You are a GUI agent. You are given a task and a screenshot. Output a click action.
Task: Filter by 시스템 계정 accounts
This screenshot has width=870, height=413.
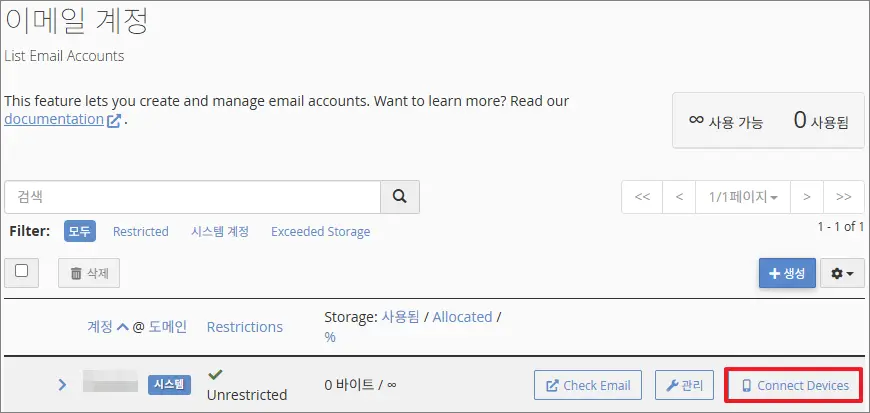(x=220, y=232)
